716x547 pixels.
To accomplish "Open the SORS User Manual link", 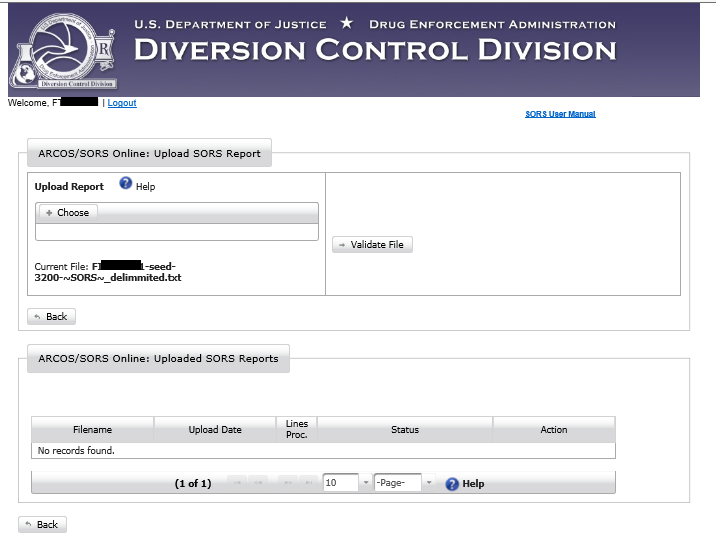I will [x=560, y=114].
